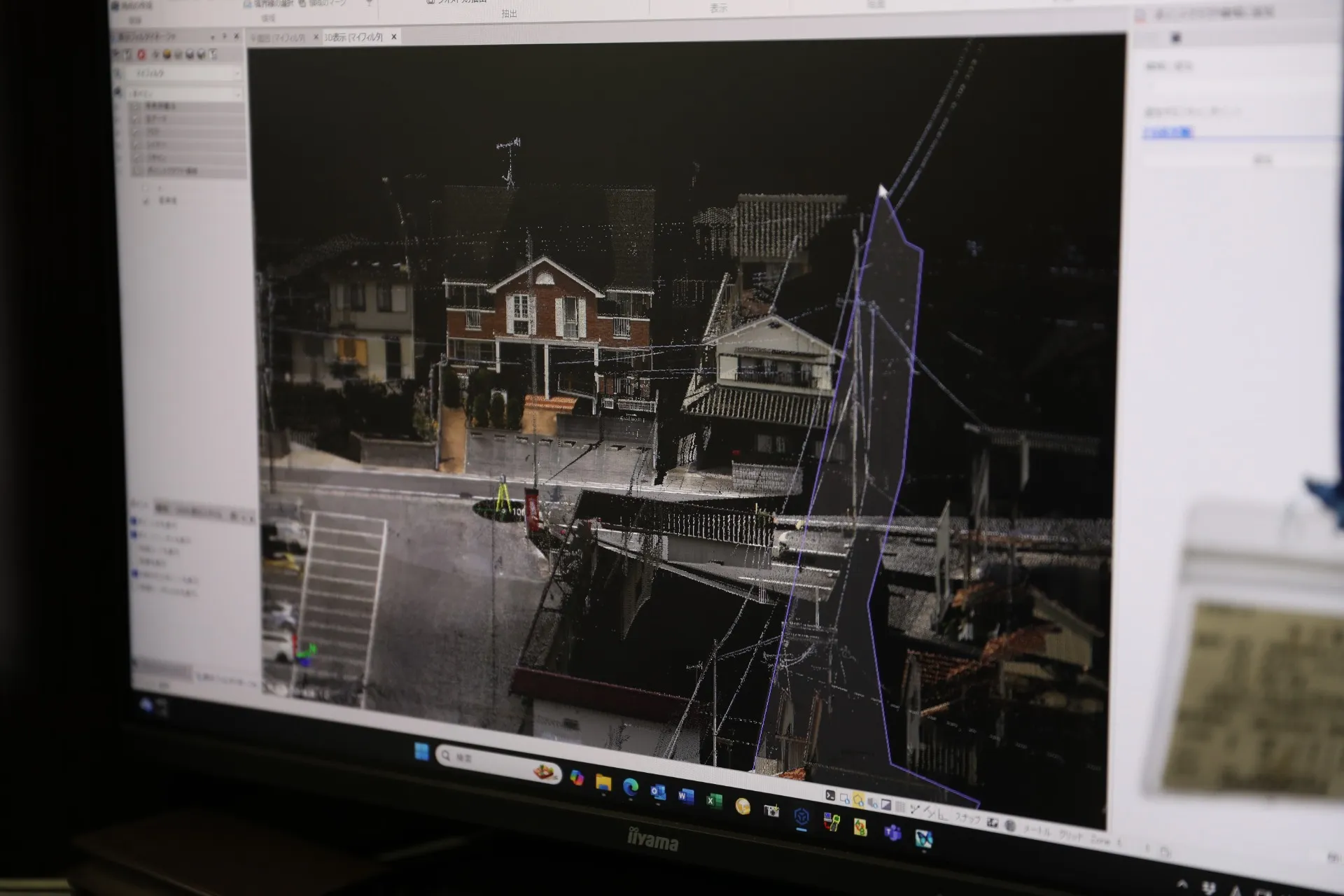This screenshot has height=896, width=1344.
Task: Click the connected nodes line icon
Action: click(915, 809)
